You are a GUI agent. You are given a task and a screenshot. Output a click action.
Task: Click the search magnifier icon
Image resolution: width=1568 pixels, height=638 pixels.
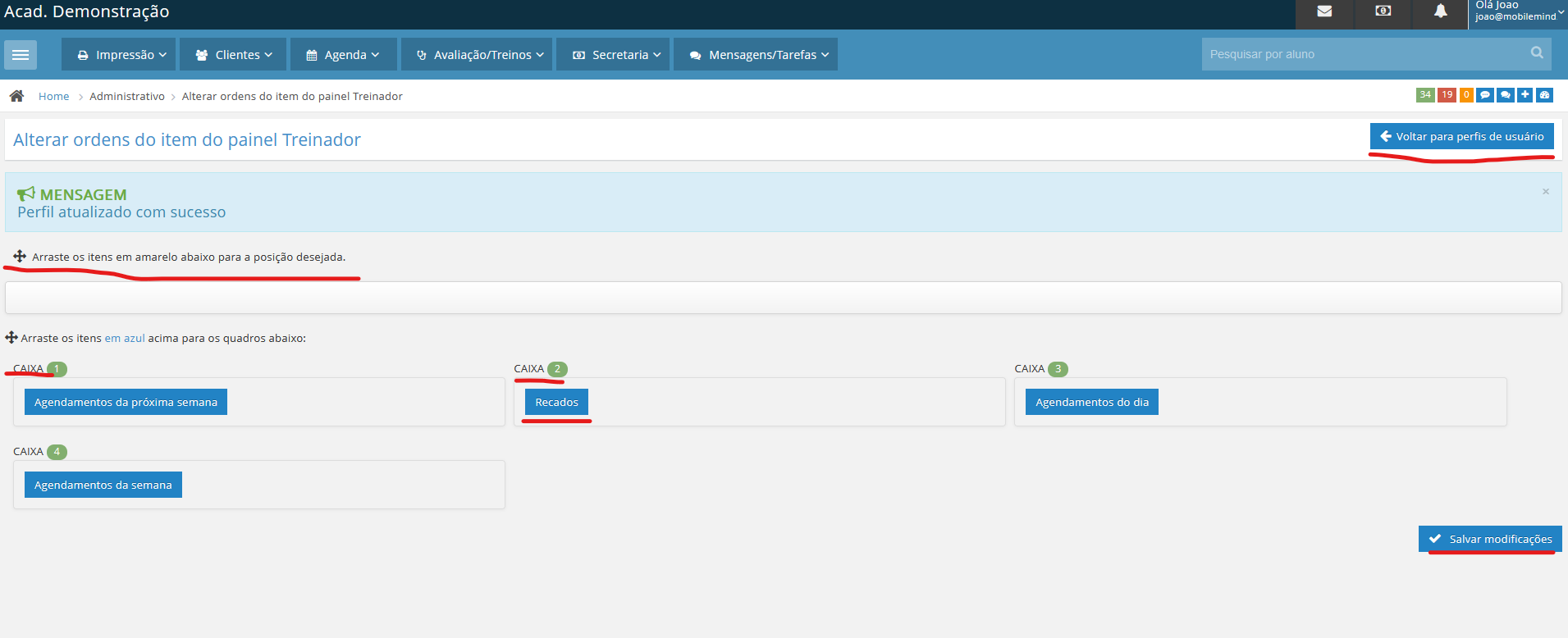[1537, 53]
